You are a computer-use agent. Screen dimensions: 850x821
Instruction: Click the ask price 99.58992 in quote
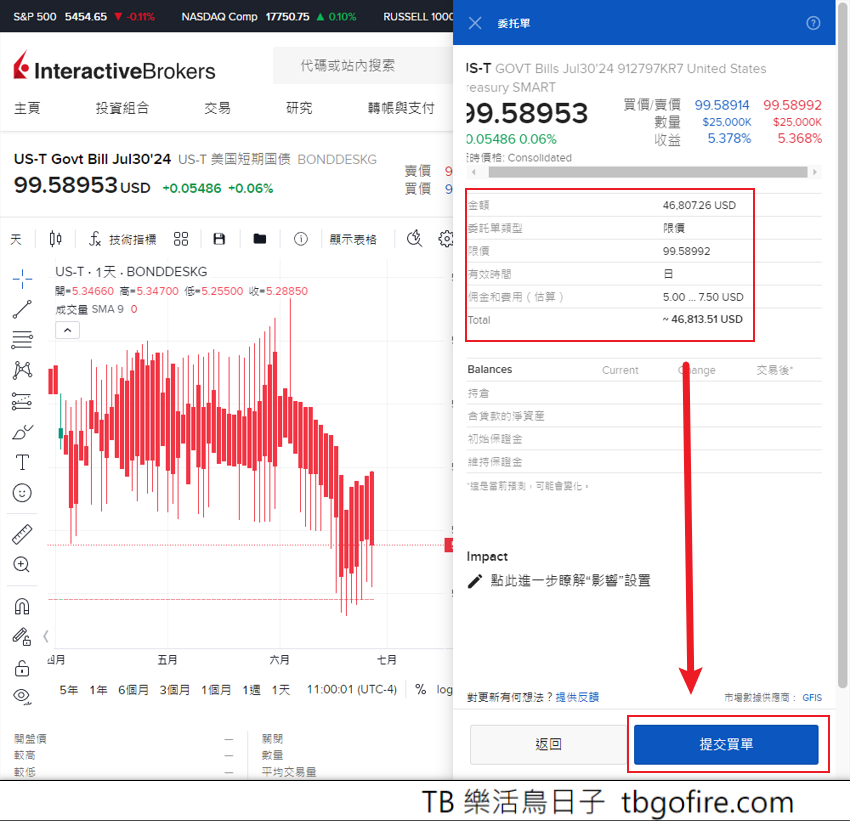pyautogui.click(x=793, y=105)
